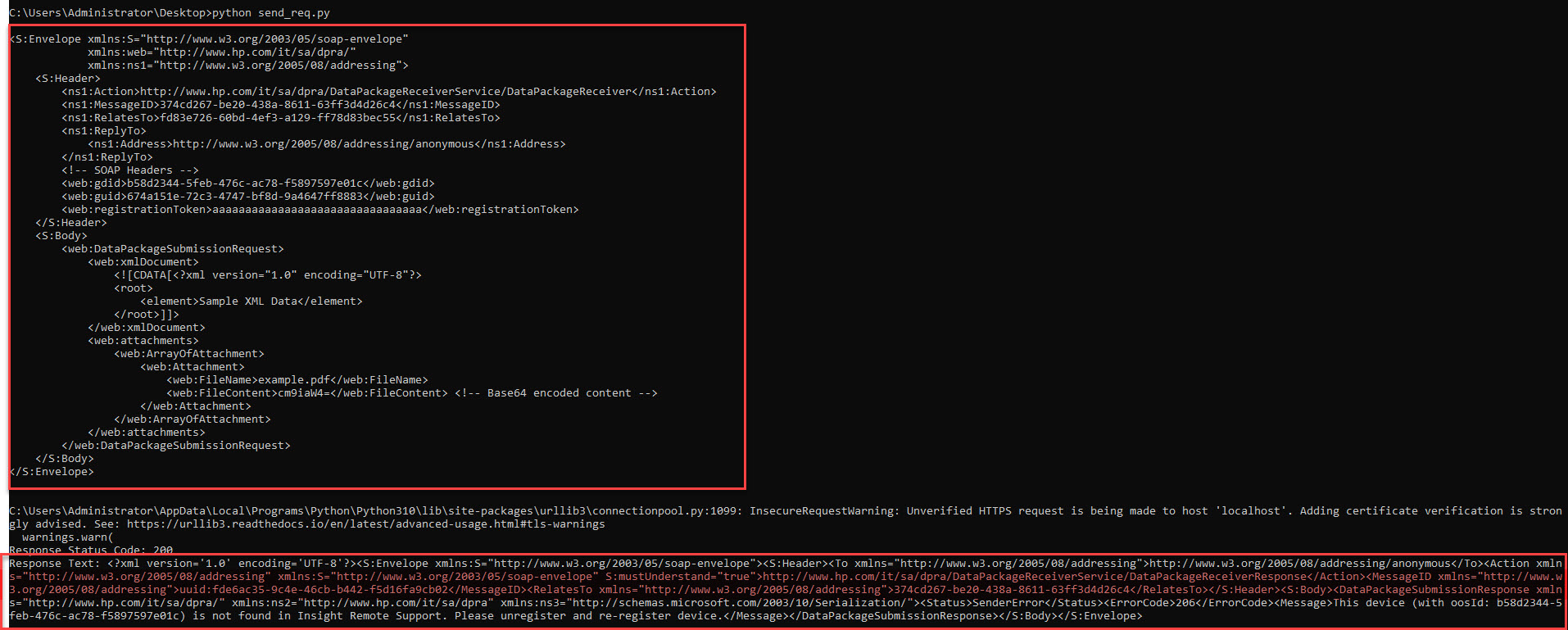Viewport: 1568px width, 630px height.
Task: Click the 'python send_req.py' command line
Action: 170,13
